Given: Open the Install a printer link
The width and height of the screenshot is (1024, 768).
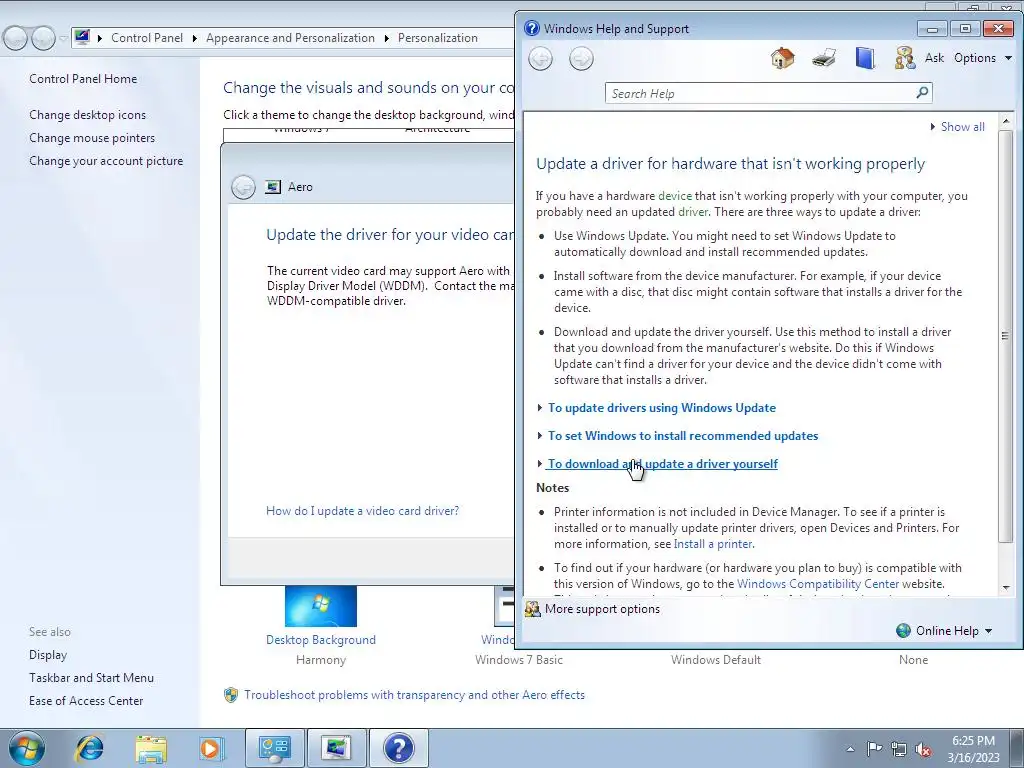Looking at the screenshot, I should 713,544.
